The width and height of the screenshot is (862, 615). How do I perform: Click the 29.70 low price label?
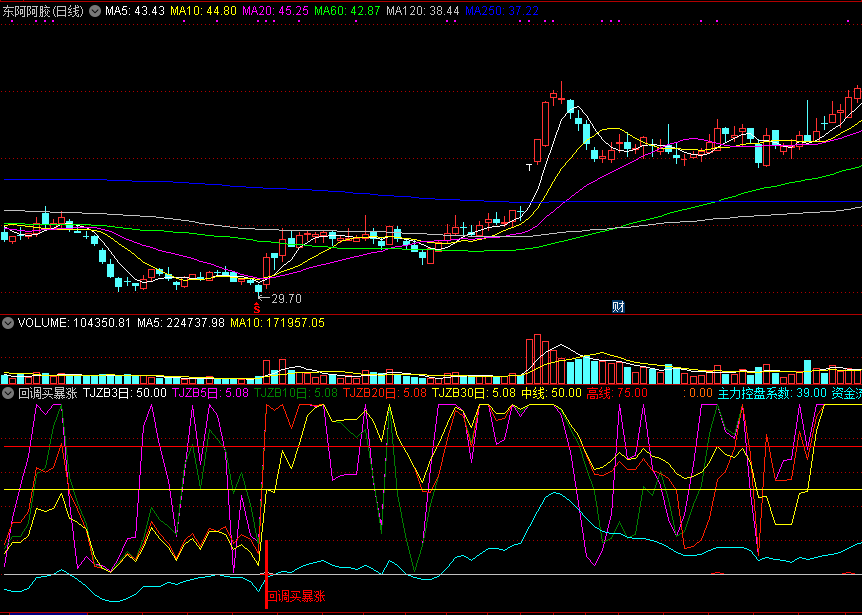(x=286, y=299)
